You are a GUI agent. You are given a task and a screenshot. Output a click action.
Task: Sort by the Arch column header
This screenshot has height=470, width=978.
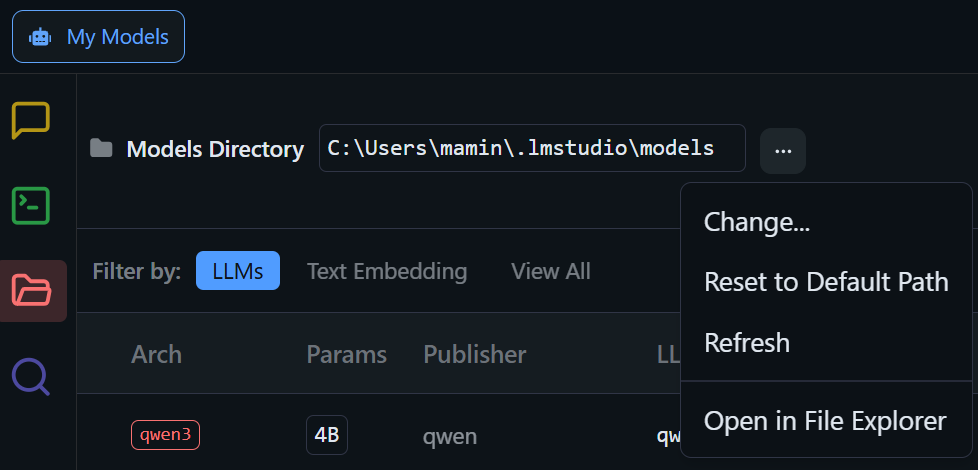(x=156, y=354)
